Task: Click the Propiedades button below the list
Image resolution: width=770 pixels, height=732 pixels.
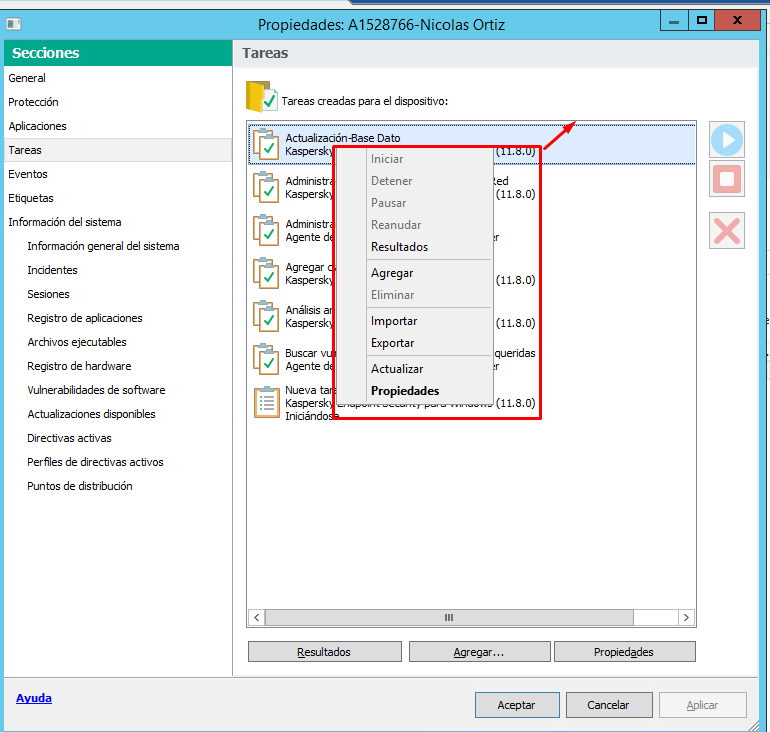Action: click(x=625, y=652)
